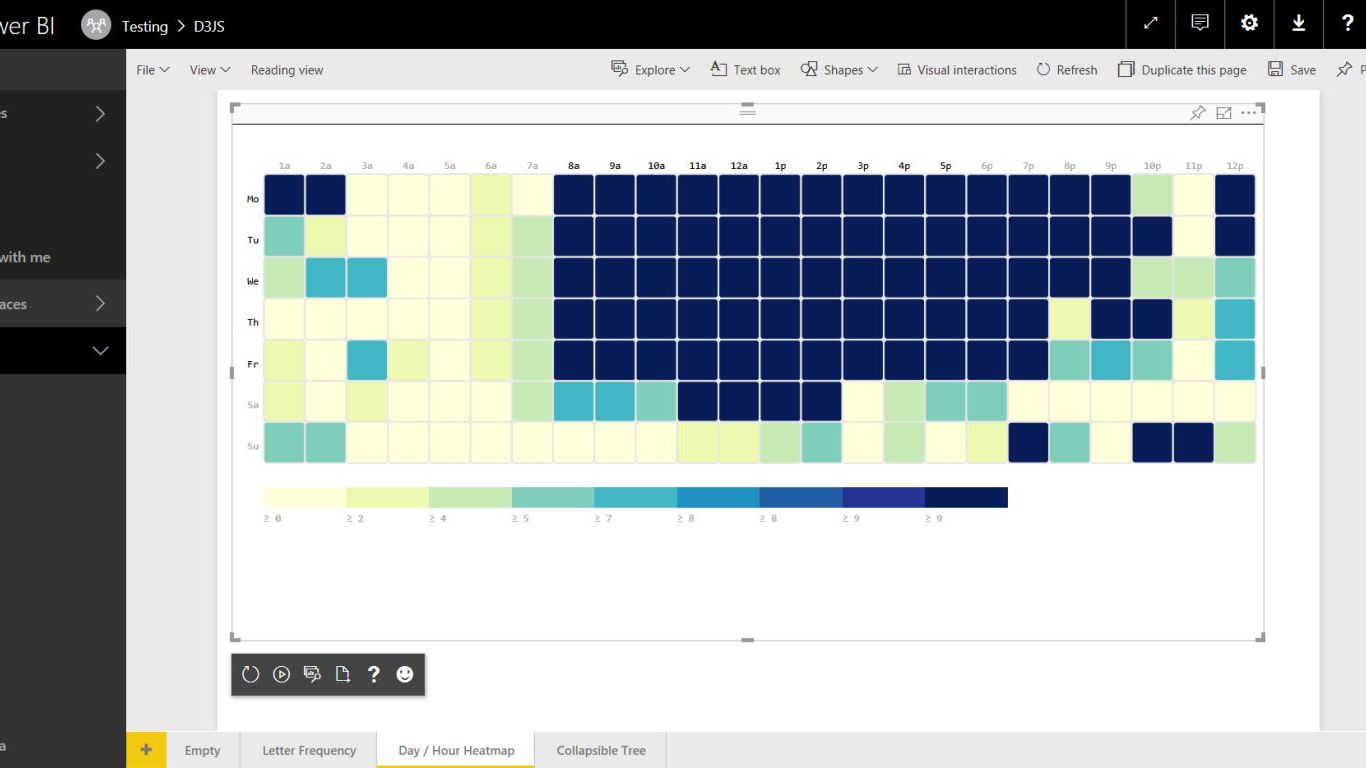
Task: Add a new report page with plus
Action: 146,750
